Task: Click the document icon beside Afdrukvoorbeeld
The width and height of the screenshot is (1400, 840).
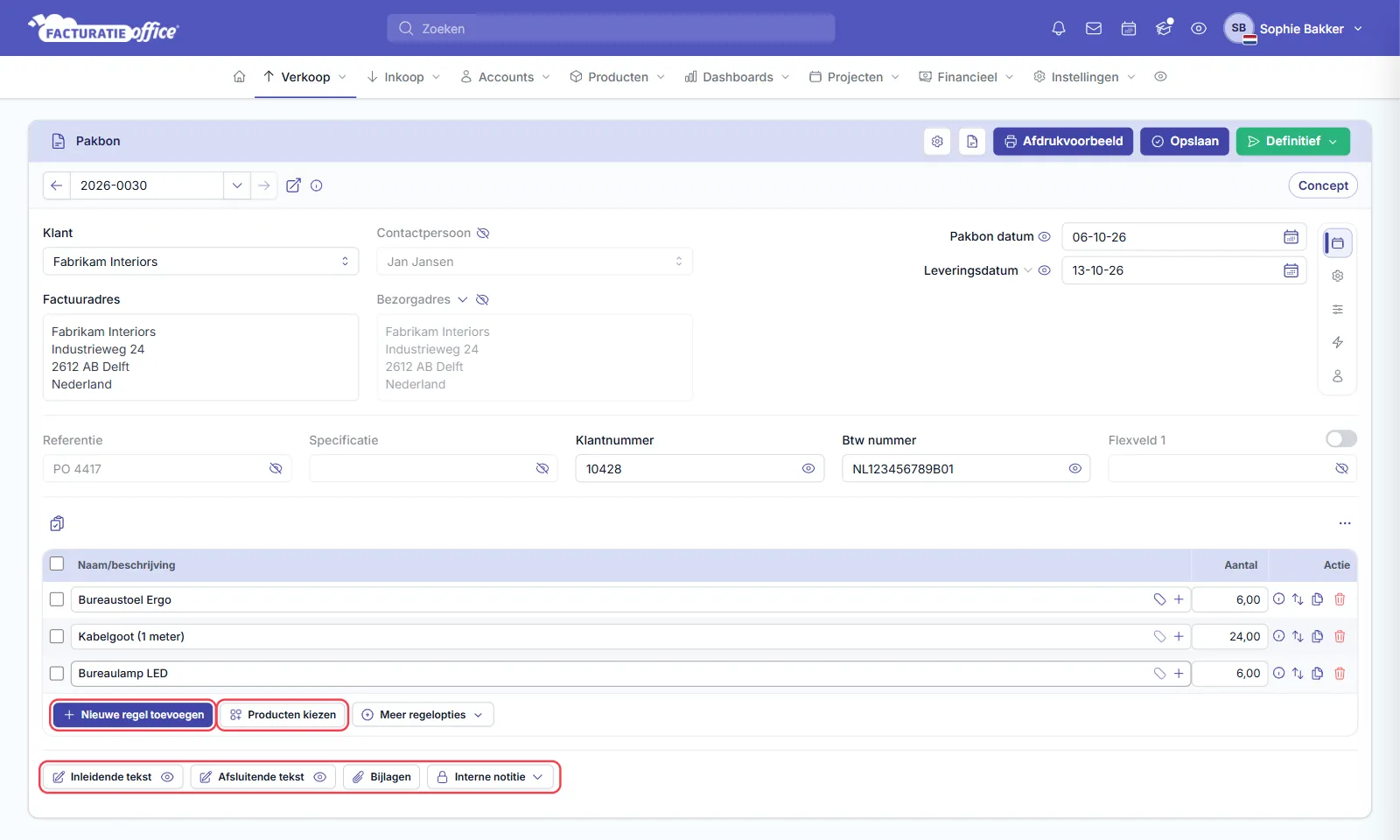Action: pos(972,141)
